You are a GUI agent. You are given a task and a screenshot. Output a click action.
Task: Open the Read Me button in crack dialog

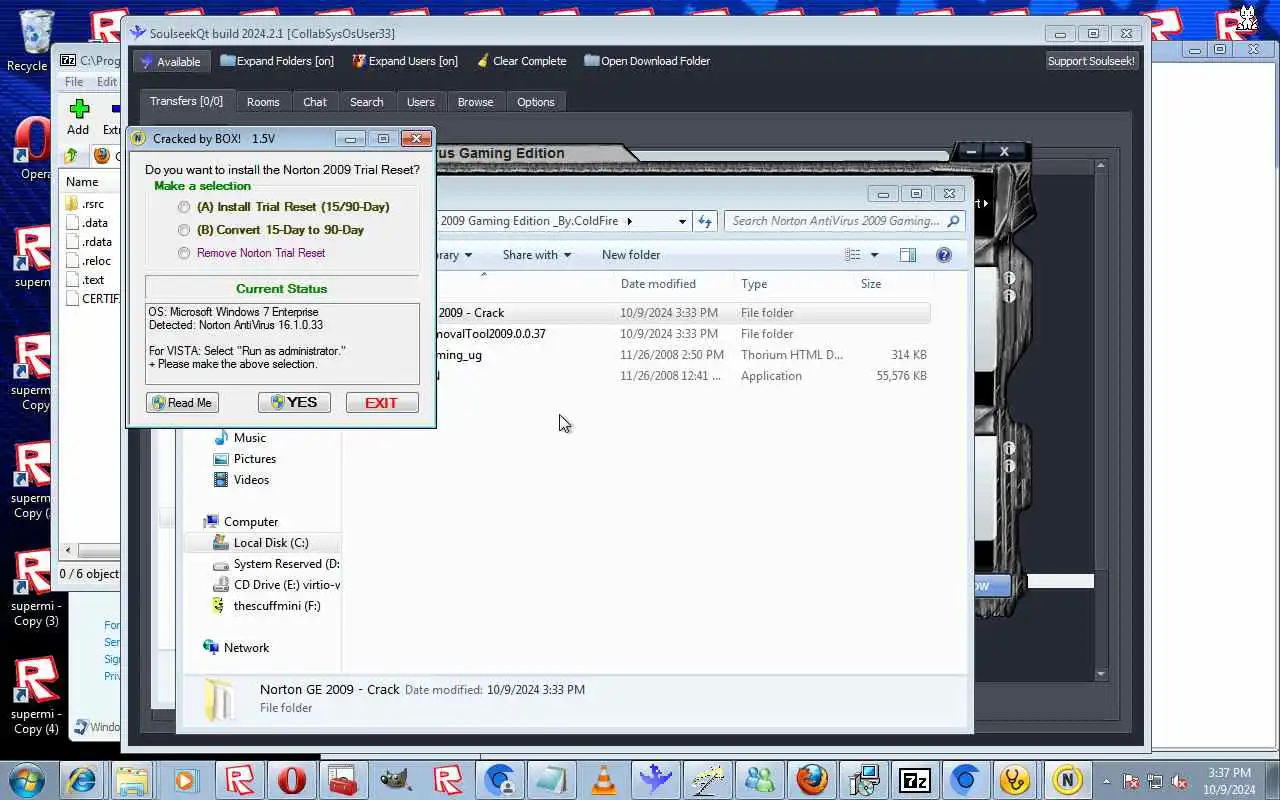coord(182,403)
